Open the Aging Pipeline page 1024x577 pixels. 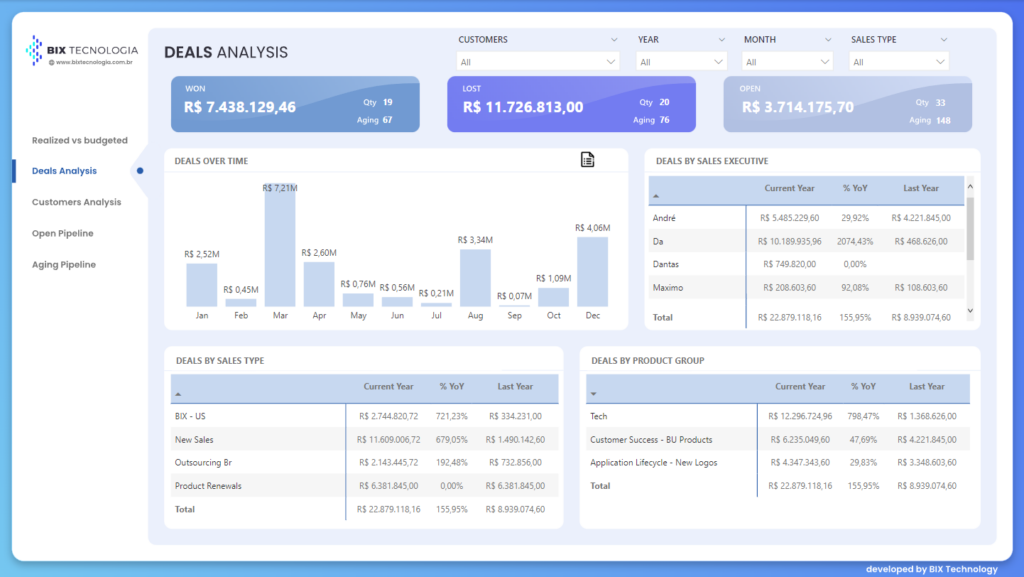(64, 265)
